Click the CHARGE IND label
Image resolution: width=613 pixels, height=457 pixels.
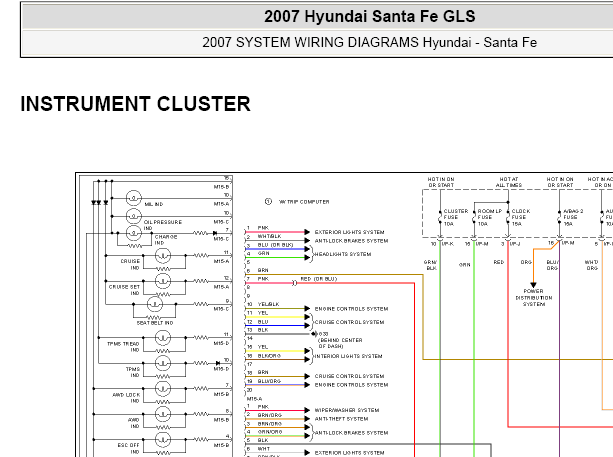tap(166, 240)
